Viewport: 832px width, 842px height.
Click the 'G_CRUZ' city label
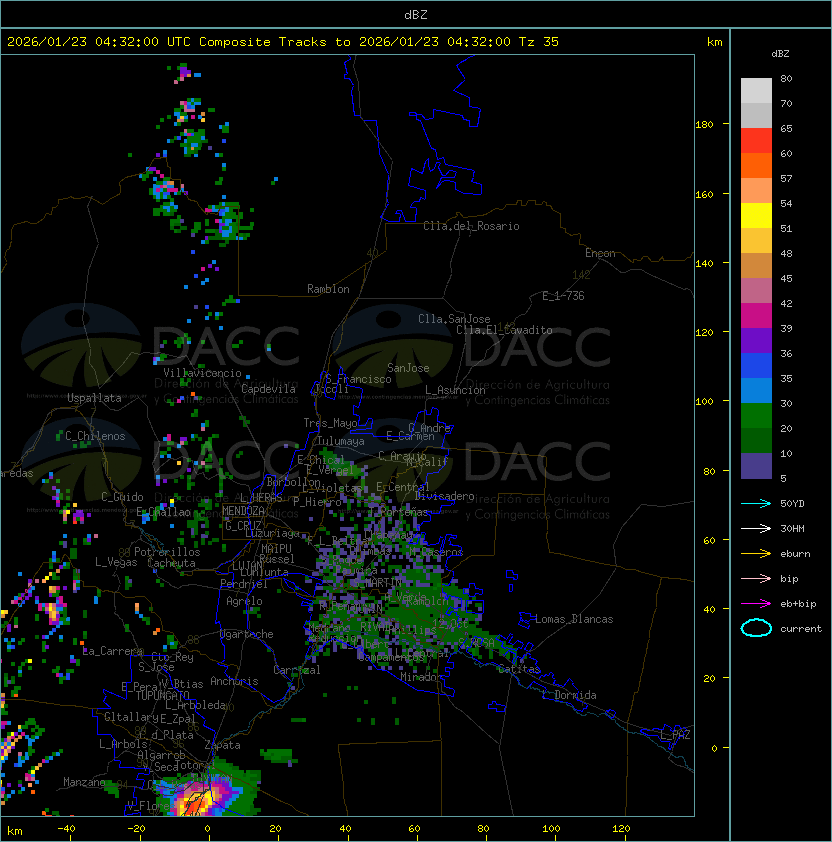pyautogui.click(x=243, y=526)
